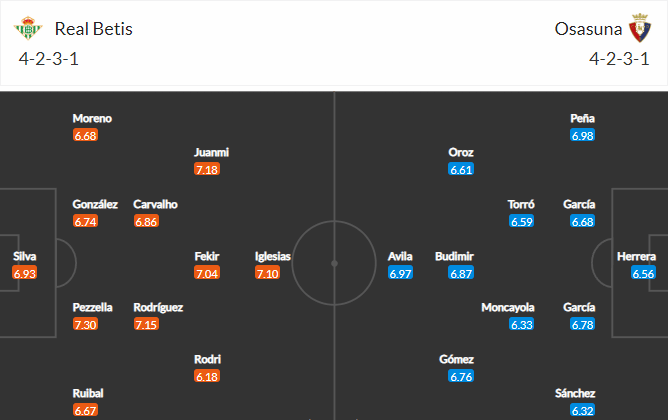The image size is (668, 420).
Task: Open the Real Betis team name link
Action: 94,29
